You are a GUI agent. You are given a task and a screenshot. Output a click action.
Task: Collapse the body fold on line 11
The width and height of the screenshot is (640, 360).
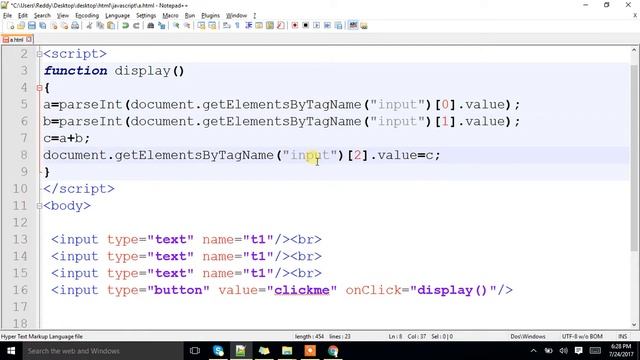pyautogui.click(x=39, y=206)
